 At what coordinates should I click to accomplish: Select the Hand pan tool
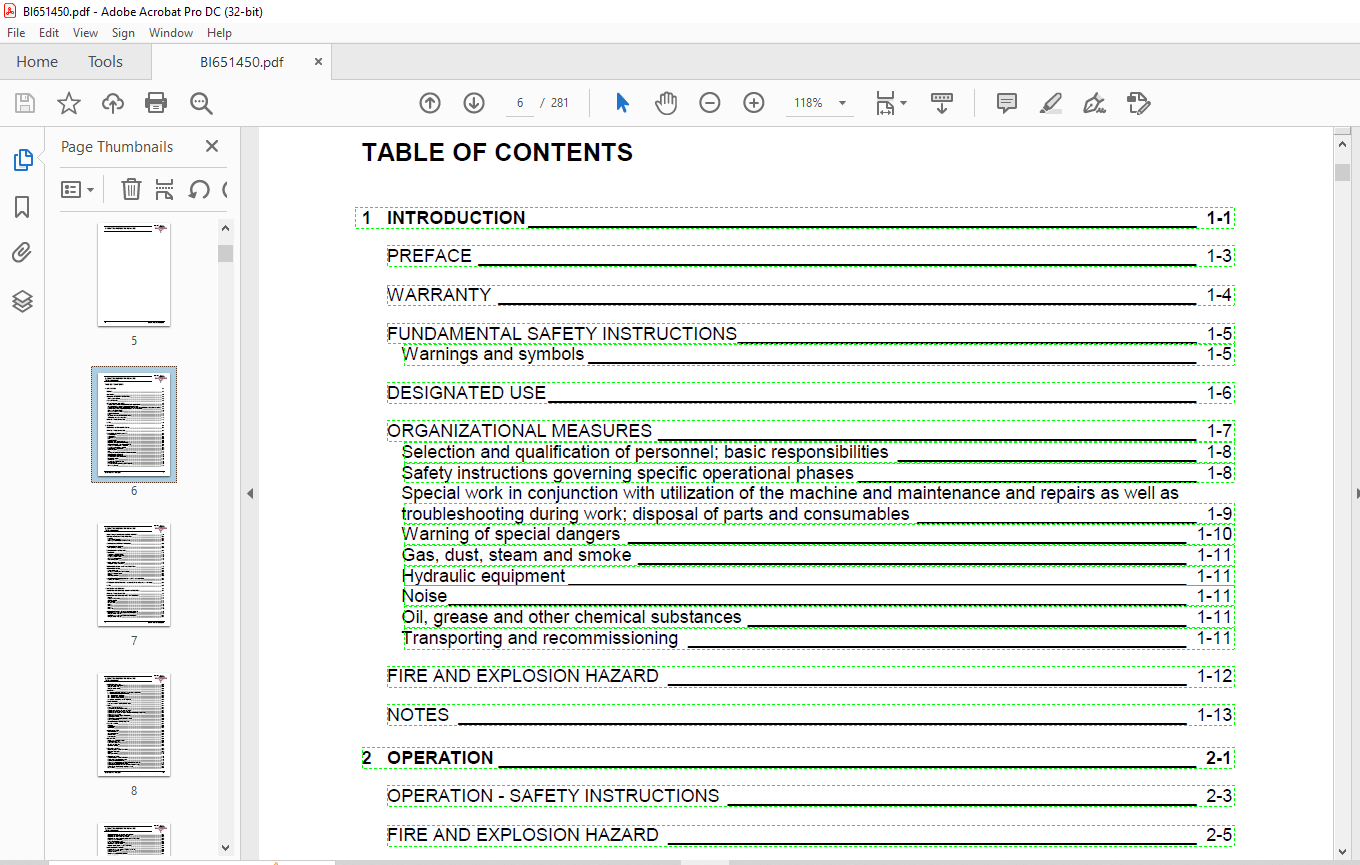tap(666, 103)
